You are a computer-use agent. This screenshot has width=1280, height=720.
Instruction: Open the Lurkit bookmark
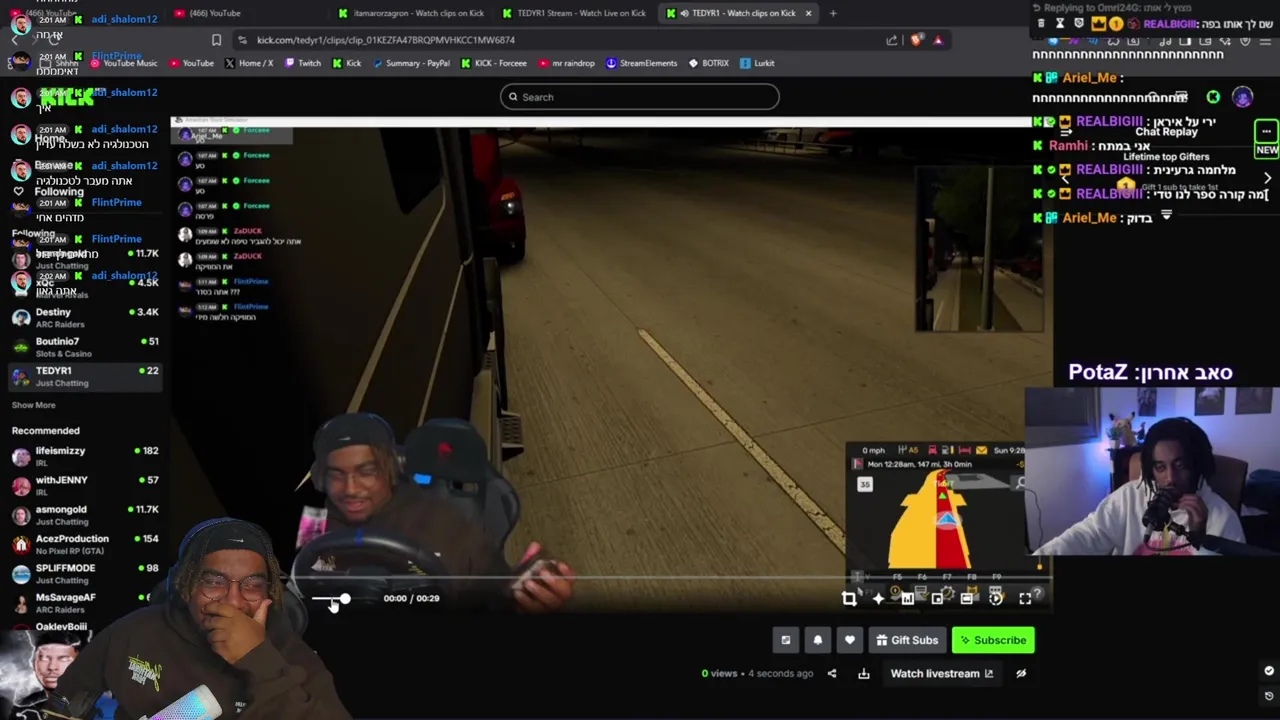[x=758, y=63]
